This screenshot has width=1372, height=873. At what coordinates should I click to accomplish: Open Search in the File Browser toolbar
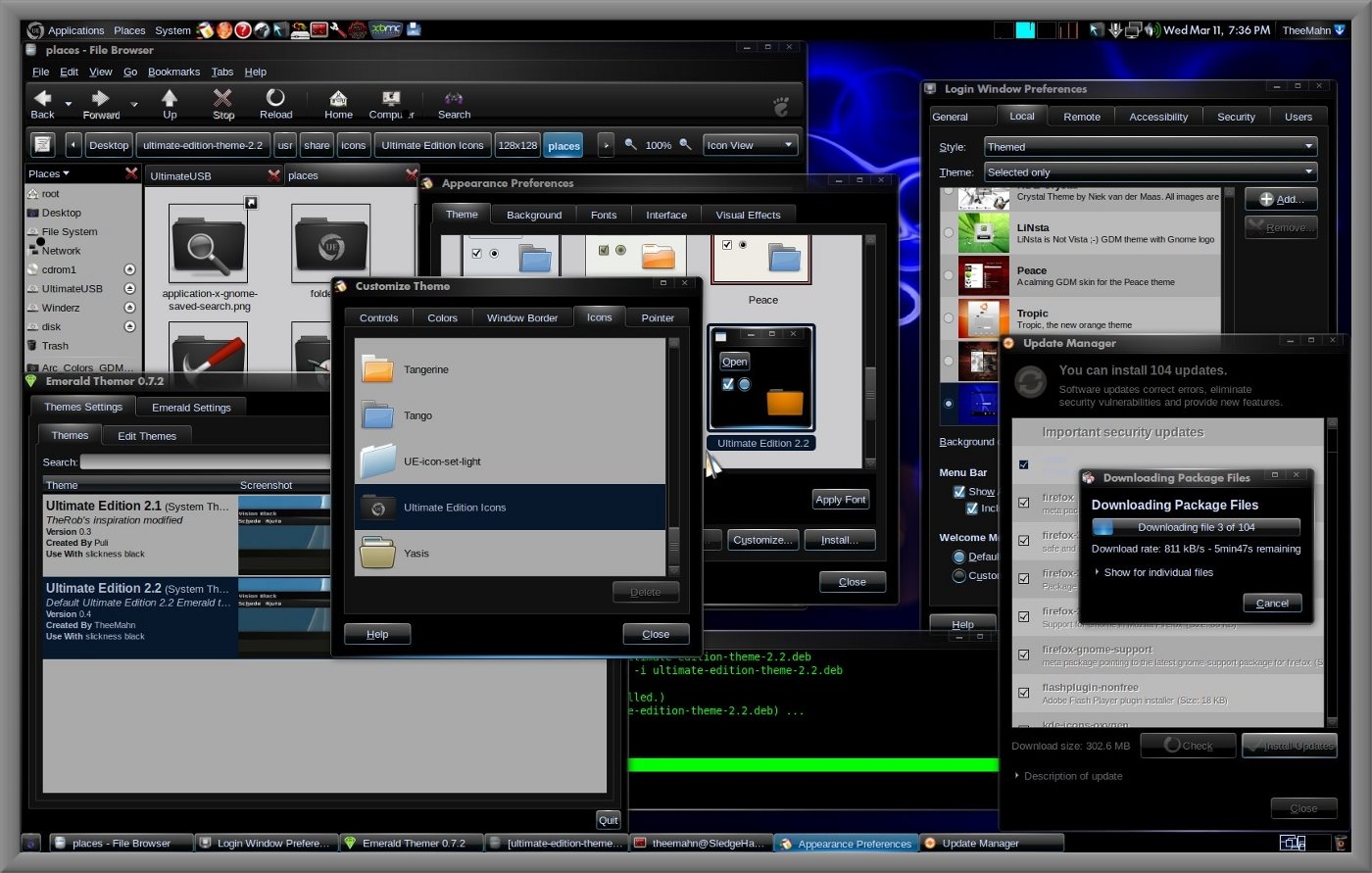(x=454, y=103)
